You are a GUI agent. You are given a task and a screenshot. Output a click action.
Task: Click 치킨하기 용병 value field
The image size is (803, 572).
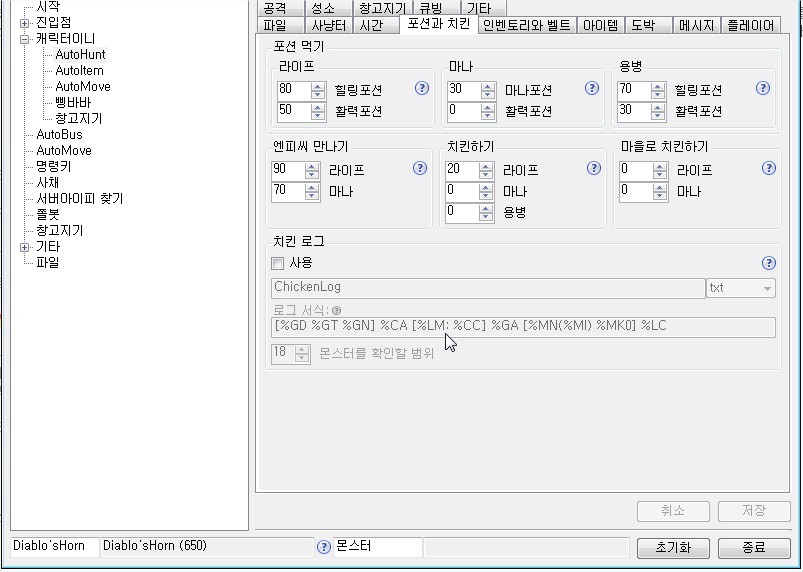(x=462, y=212)
